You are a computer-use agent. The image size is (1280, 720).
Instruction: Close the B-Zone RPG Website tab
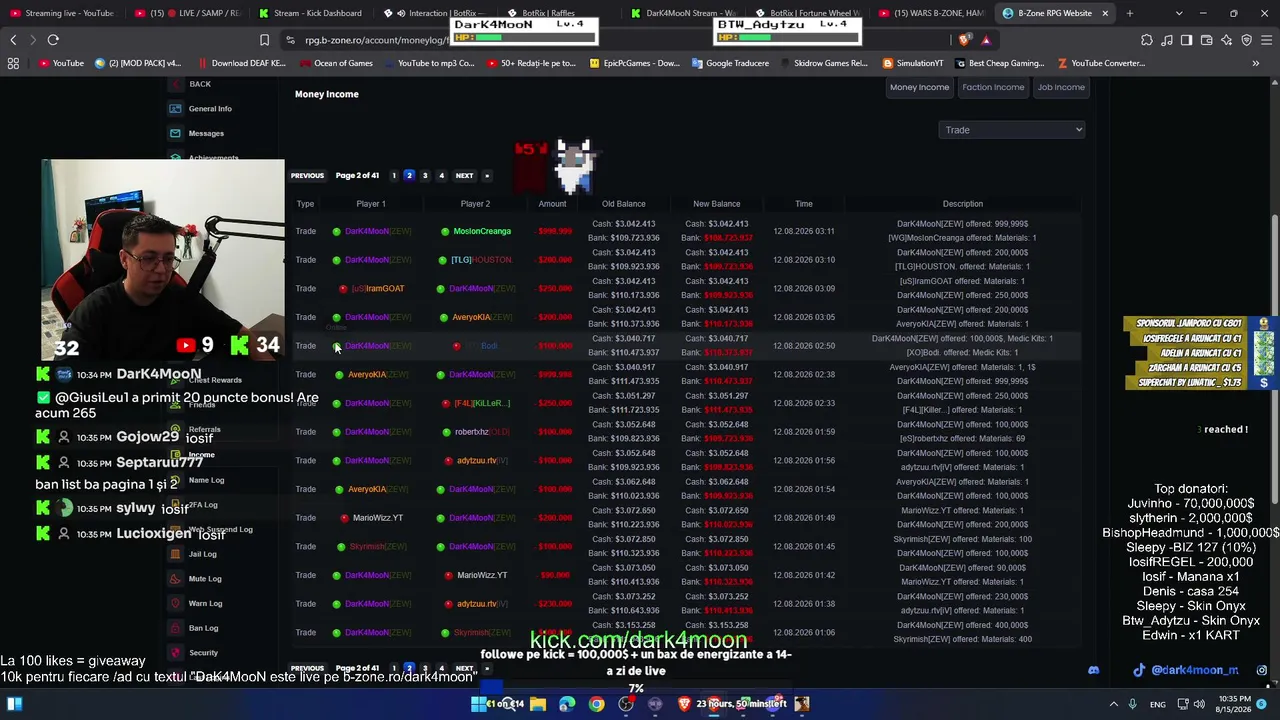1106,13
